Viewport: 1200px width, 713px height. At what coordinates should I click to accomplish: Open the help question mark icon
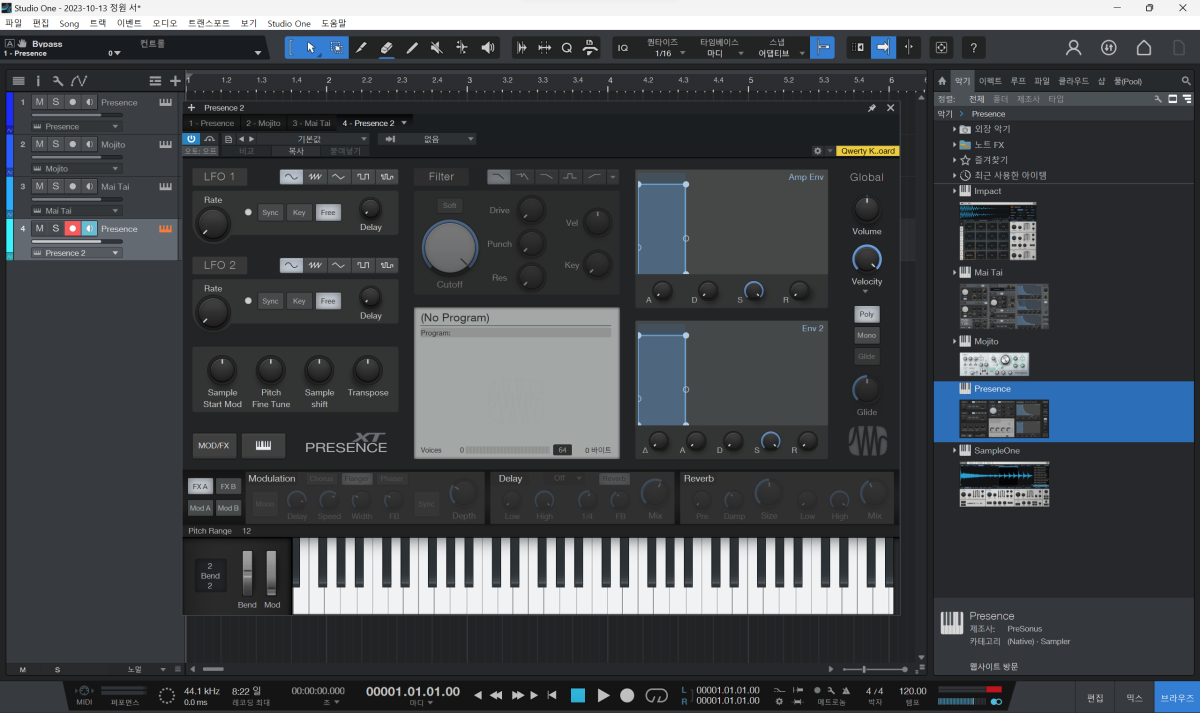click(973, 47)
